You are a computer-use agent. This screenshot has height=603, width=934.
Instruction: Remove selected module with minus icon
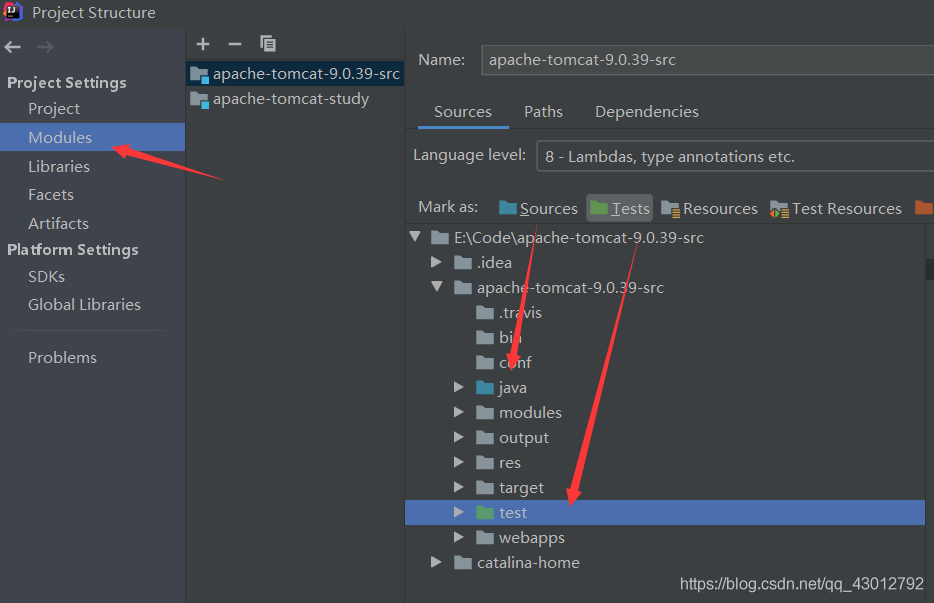235,44
